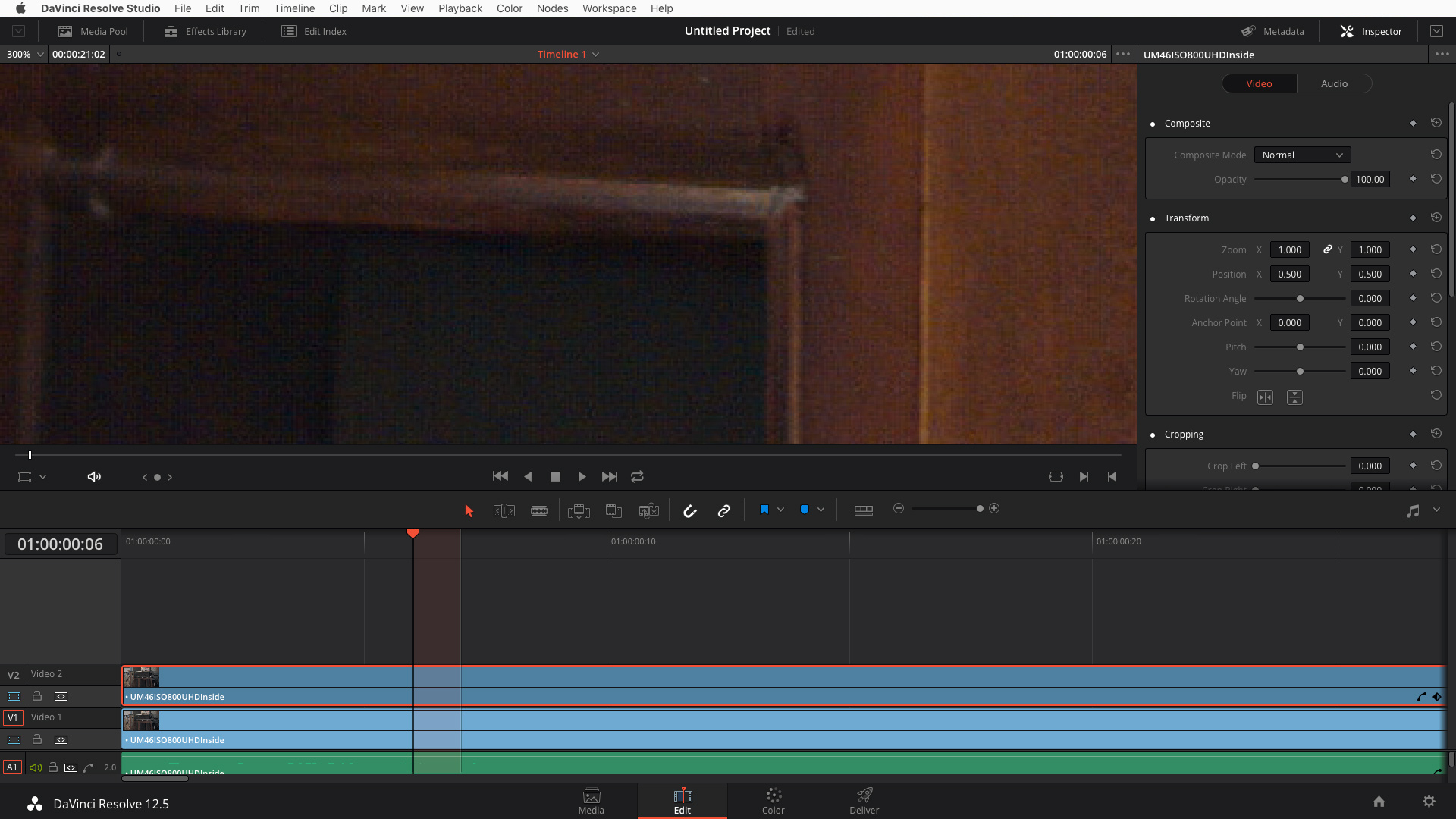The image size is (1456, 819).
Task: Stop playback in the viewer
Action: [555, 476]
